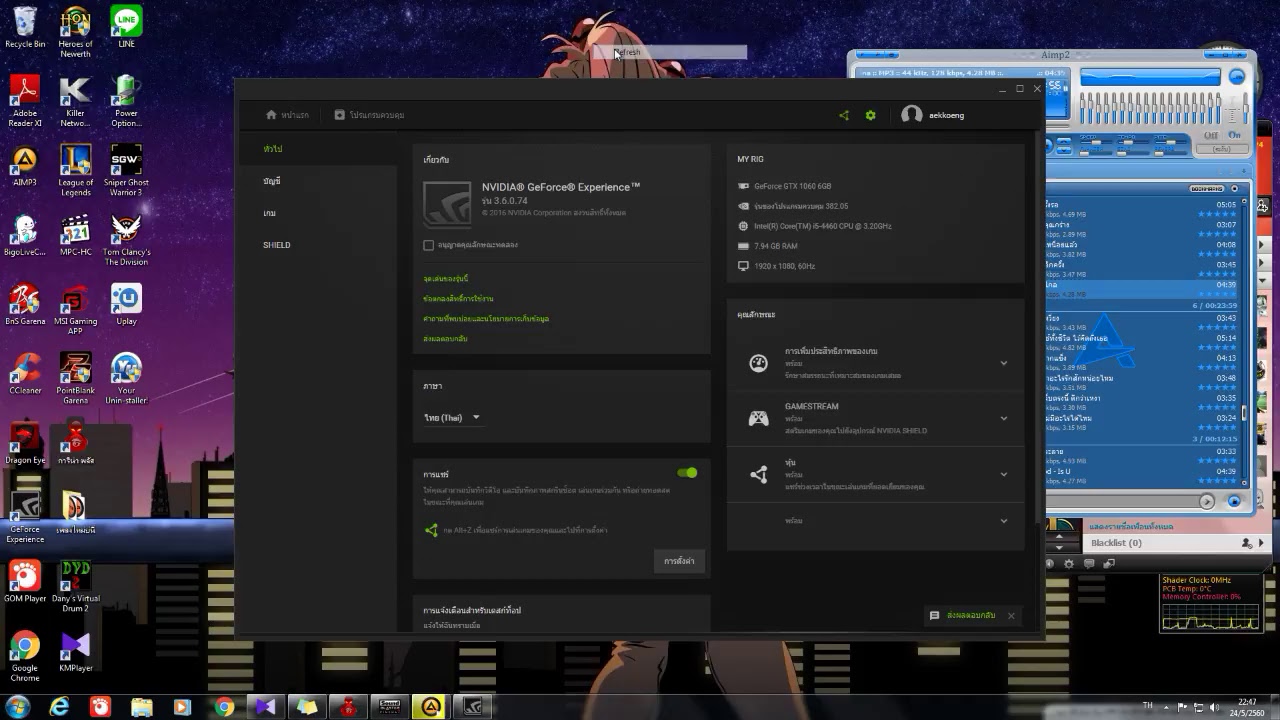
Task: Click the Blacklist (0) row
Action: [x=1175, y=543]
